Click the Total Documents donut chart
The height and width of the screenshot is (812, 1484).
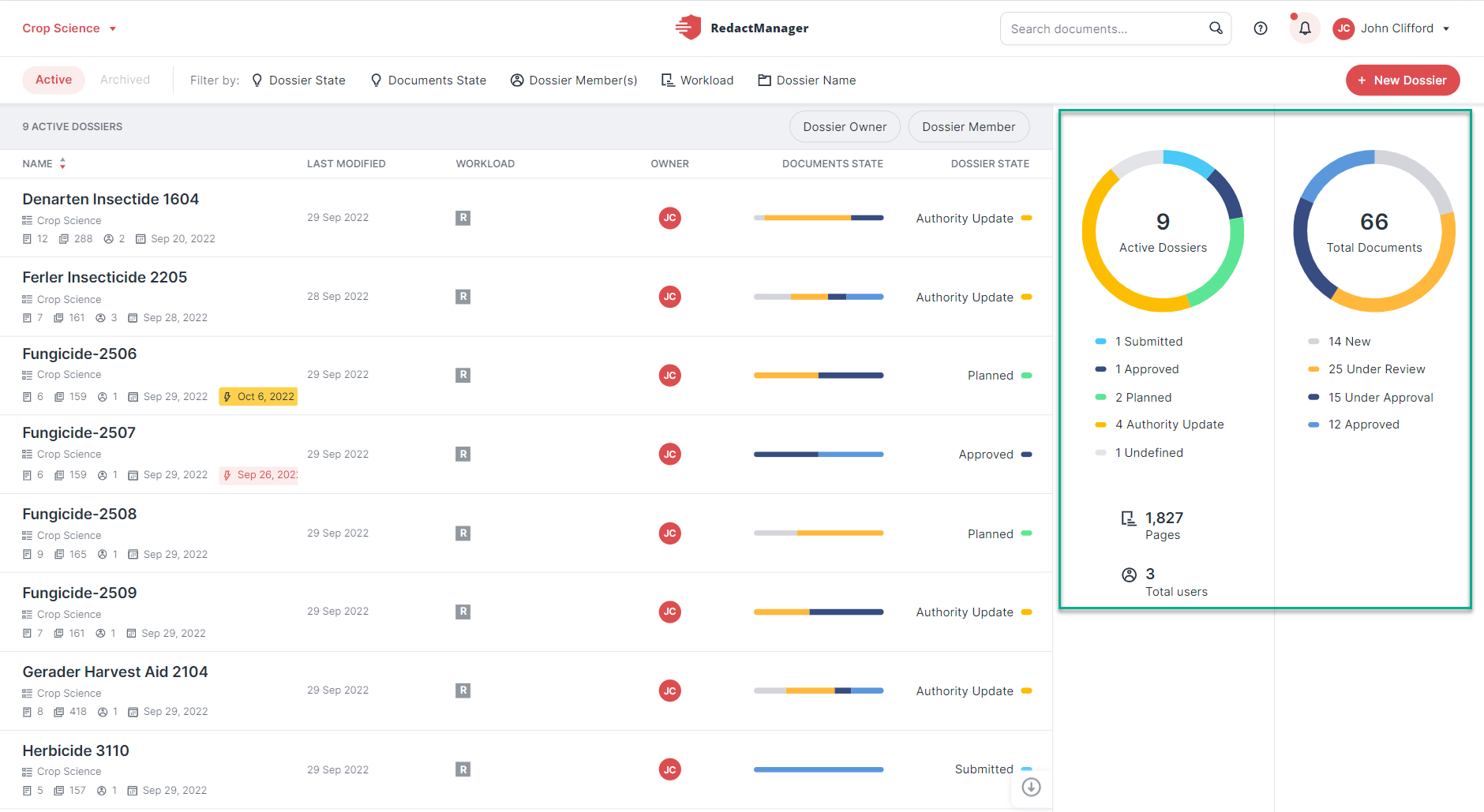(1374, 231)
